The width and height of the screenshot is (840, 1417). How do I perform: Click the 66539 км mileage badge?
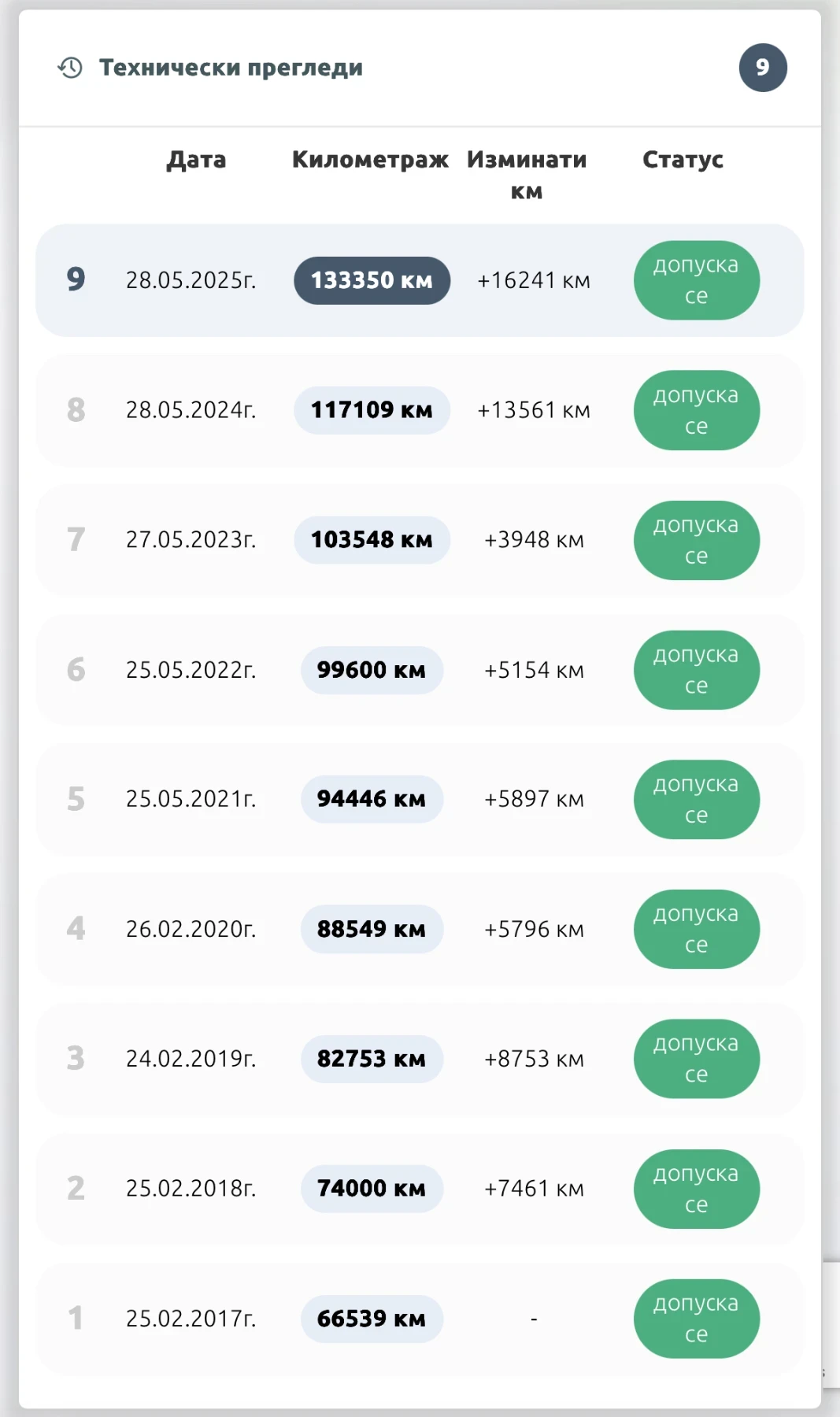372,1319
